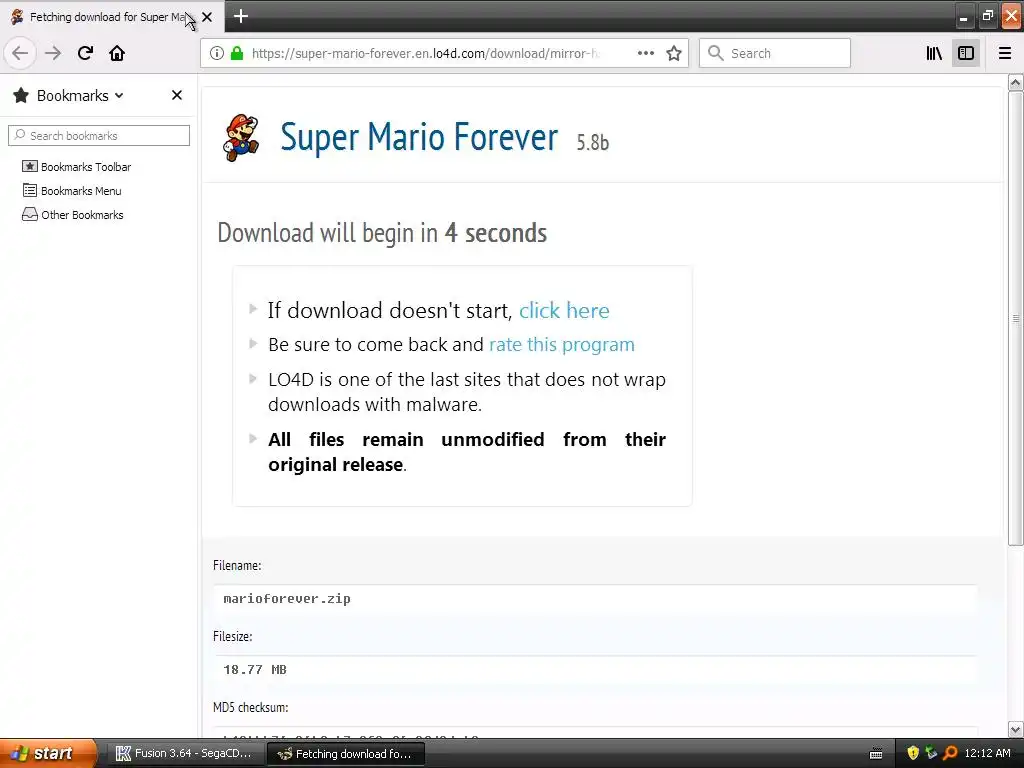Image resolution: width=1024 pixels, height=768 pixels.
Task: Click the page vertical scrollbar thumb
Action: [x=1015, y=318]
